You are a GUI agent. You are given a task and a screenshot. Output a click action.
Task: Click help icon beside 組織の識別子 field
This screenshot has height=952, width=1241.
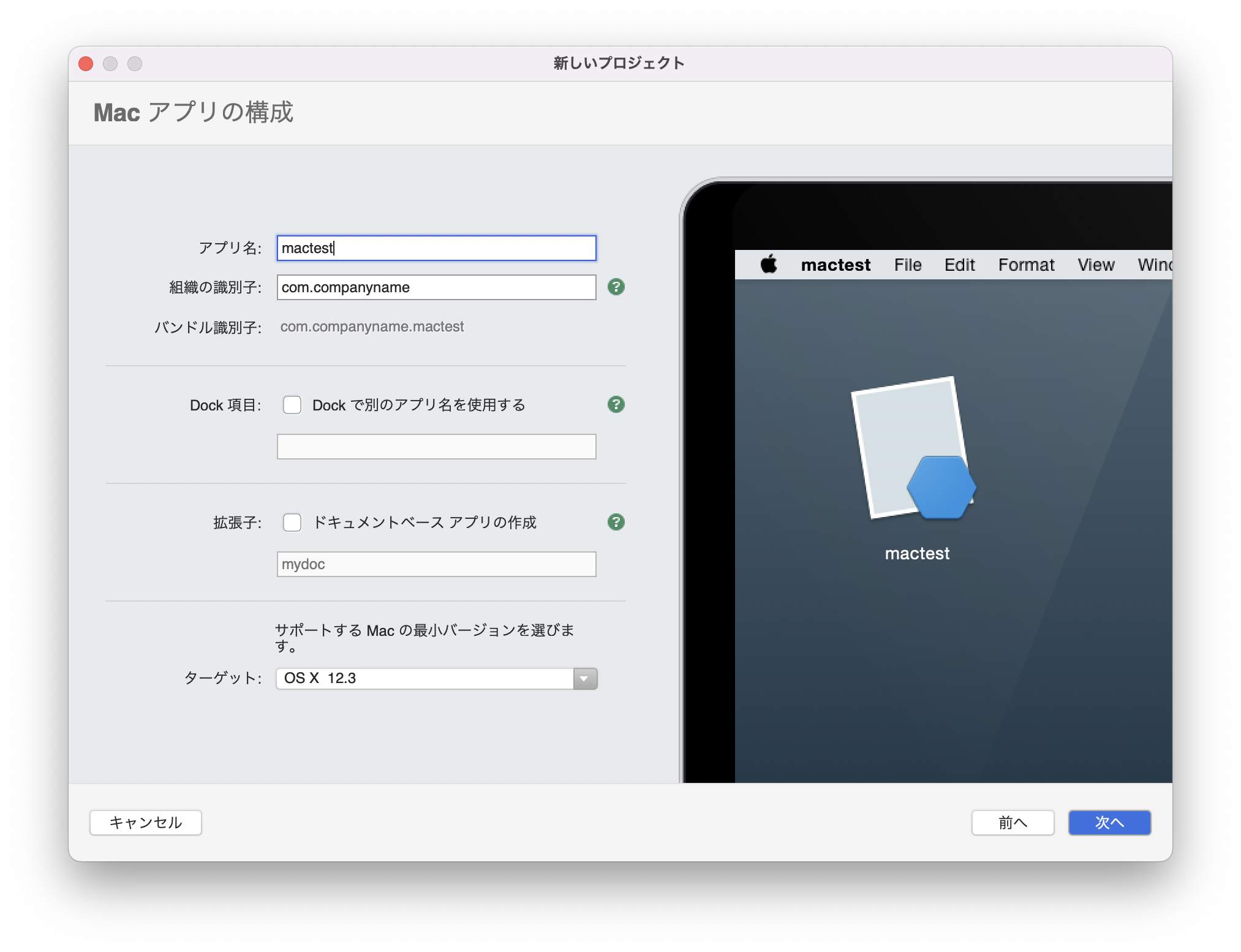[x=616, y=287]
